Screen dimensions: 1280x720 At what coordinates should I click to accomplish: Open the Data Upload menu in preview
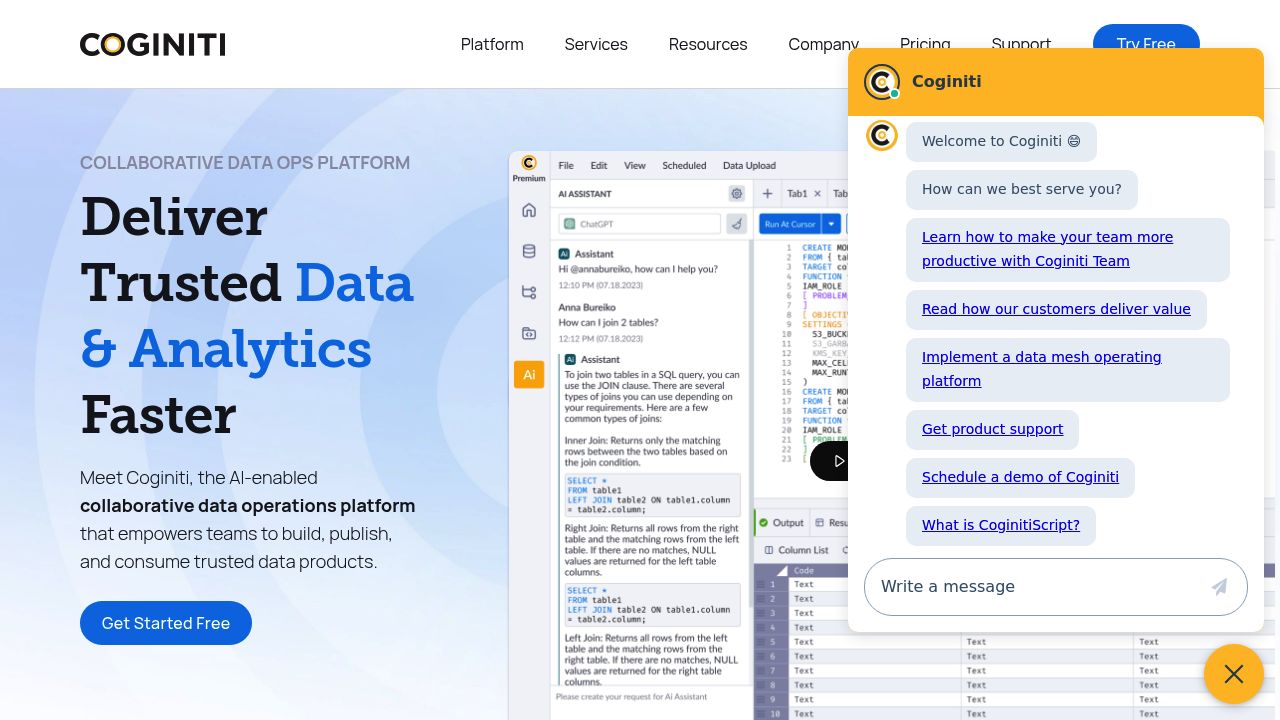749,166
